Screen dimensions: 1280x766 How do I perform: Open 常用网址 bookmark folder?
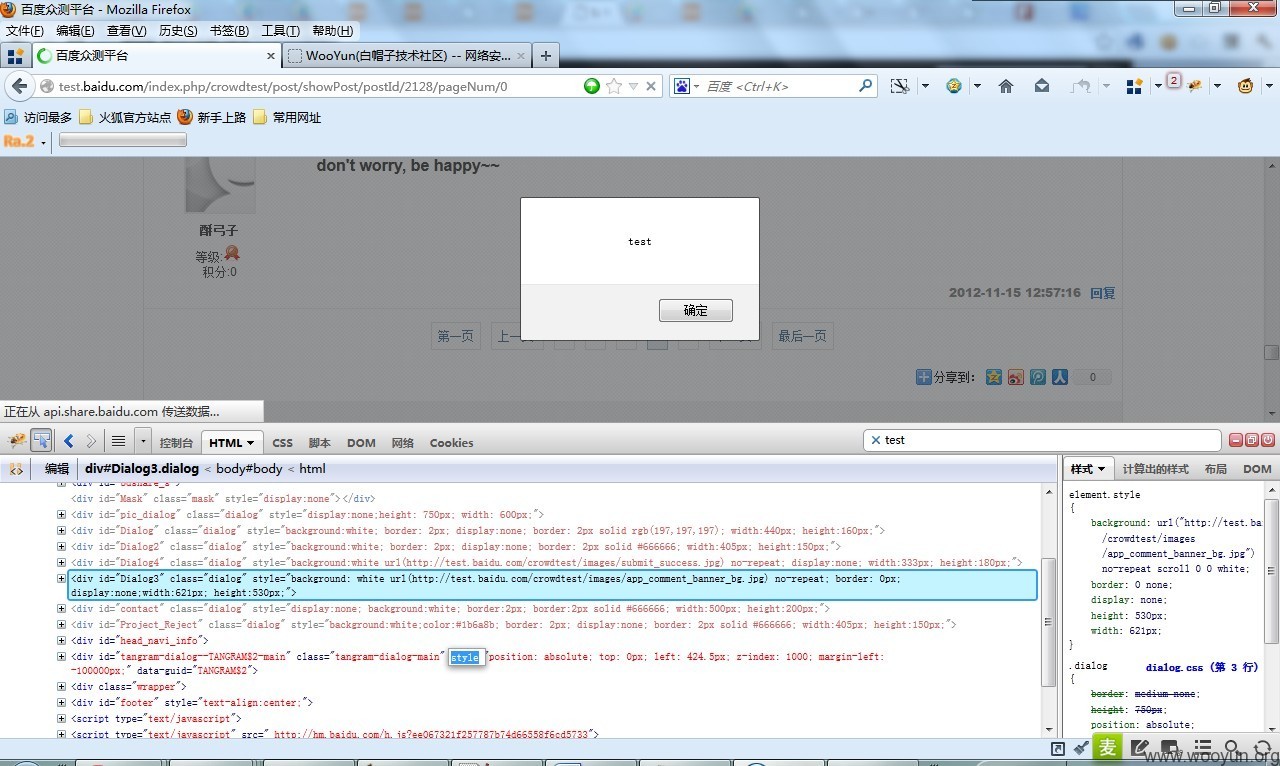(x=288, y=117)
